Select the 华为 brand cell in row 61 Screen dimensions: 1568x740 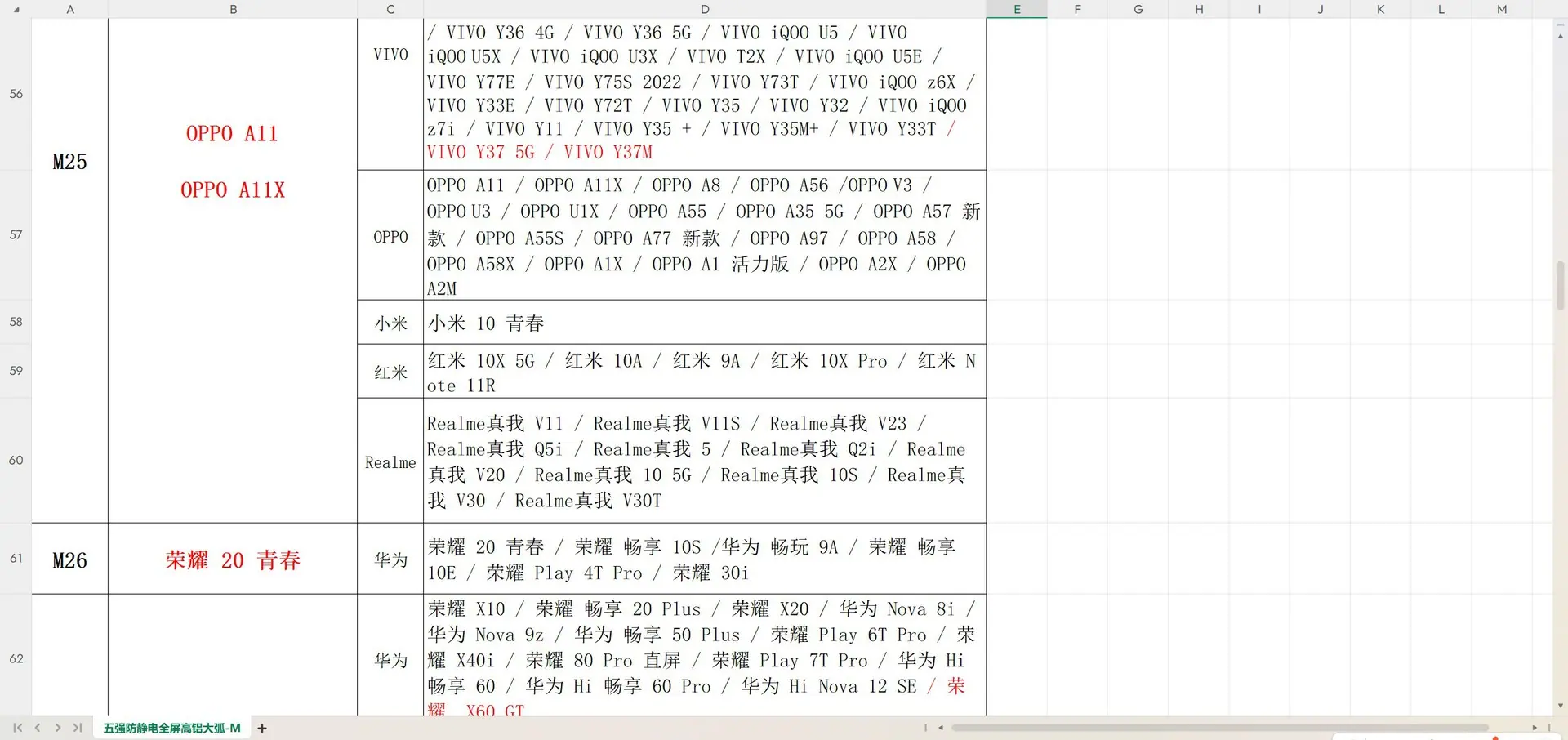[x=390, y=559]
